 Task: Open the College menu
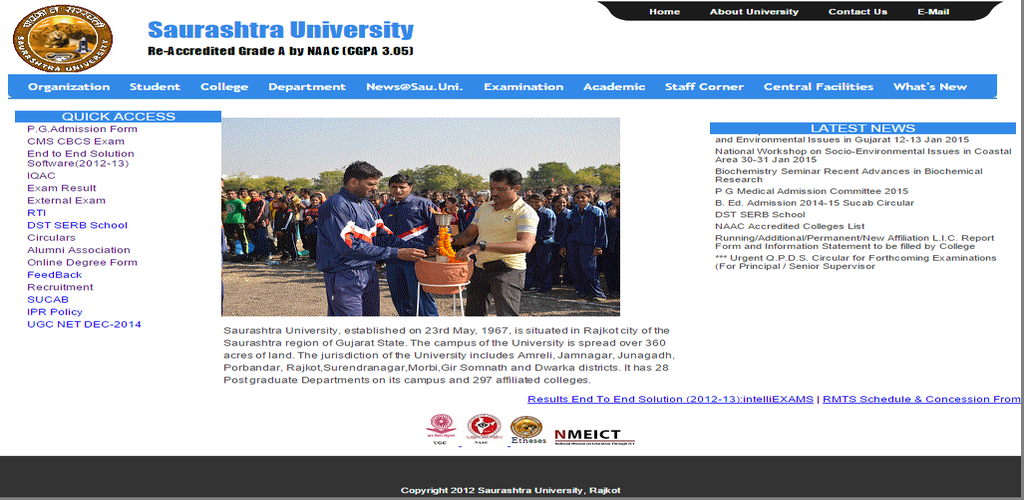224,87
